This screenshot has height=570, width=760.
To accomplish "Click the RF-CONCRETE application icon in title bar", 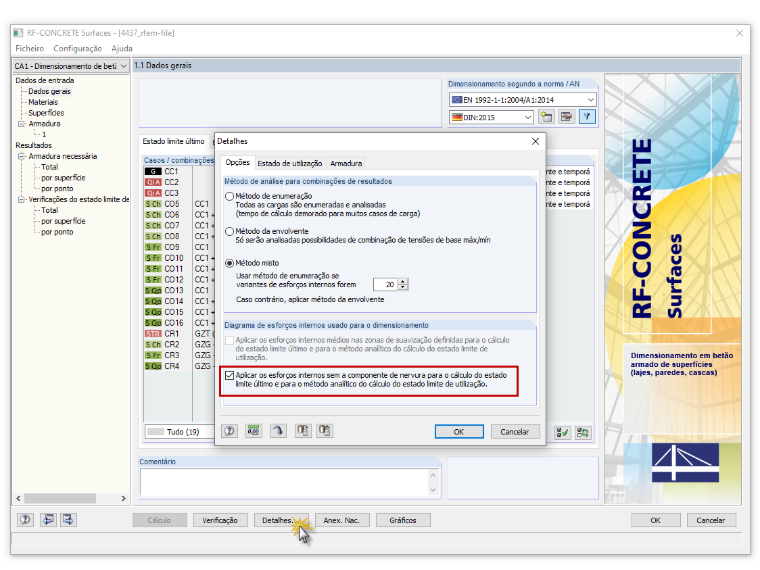I will 18,33.
